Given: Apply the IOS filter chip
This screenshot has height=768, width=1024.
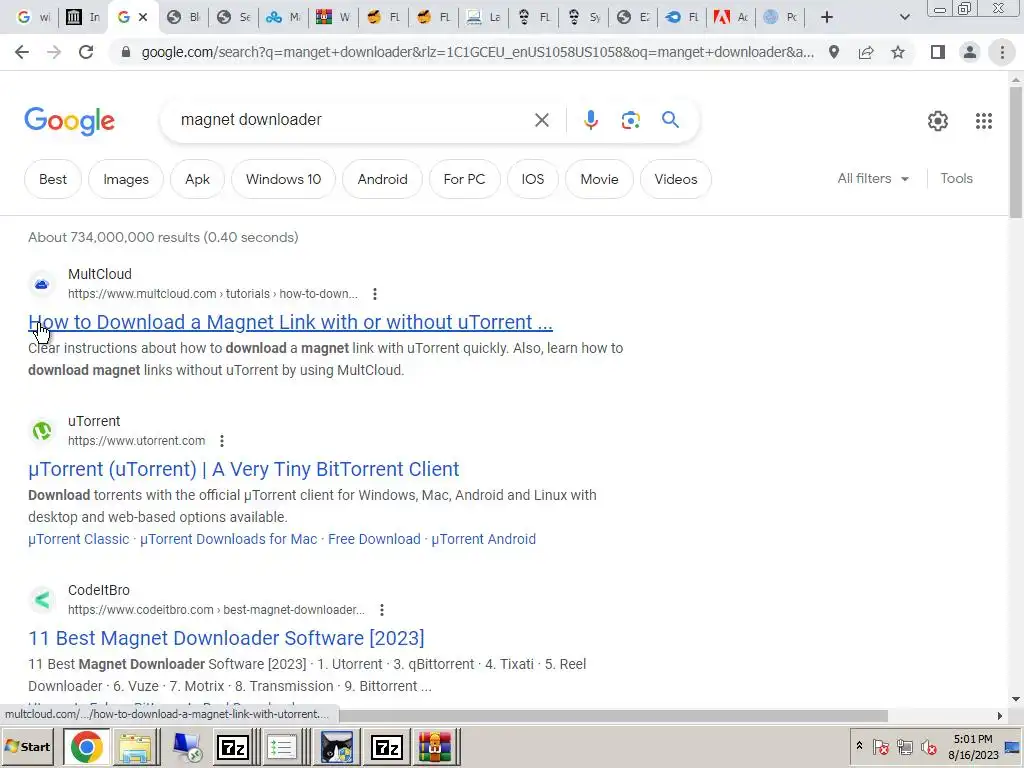Looking at the screenshot, I should 532,179.
